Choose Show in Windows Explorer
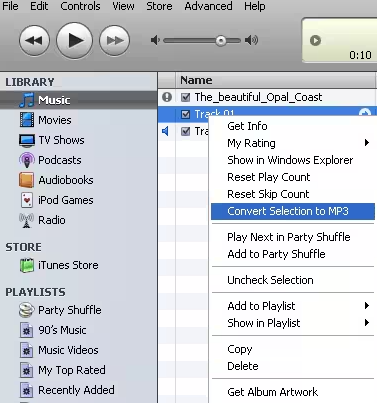Image resolution: width=377 pixels, height=403 pixels. coord(293,160)
